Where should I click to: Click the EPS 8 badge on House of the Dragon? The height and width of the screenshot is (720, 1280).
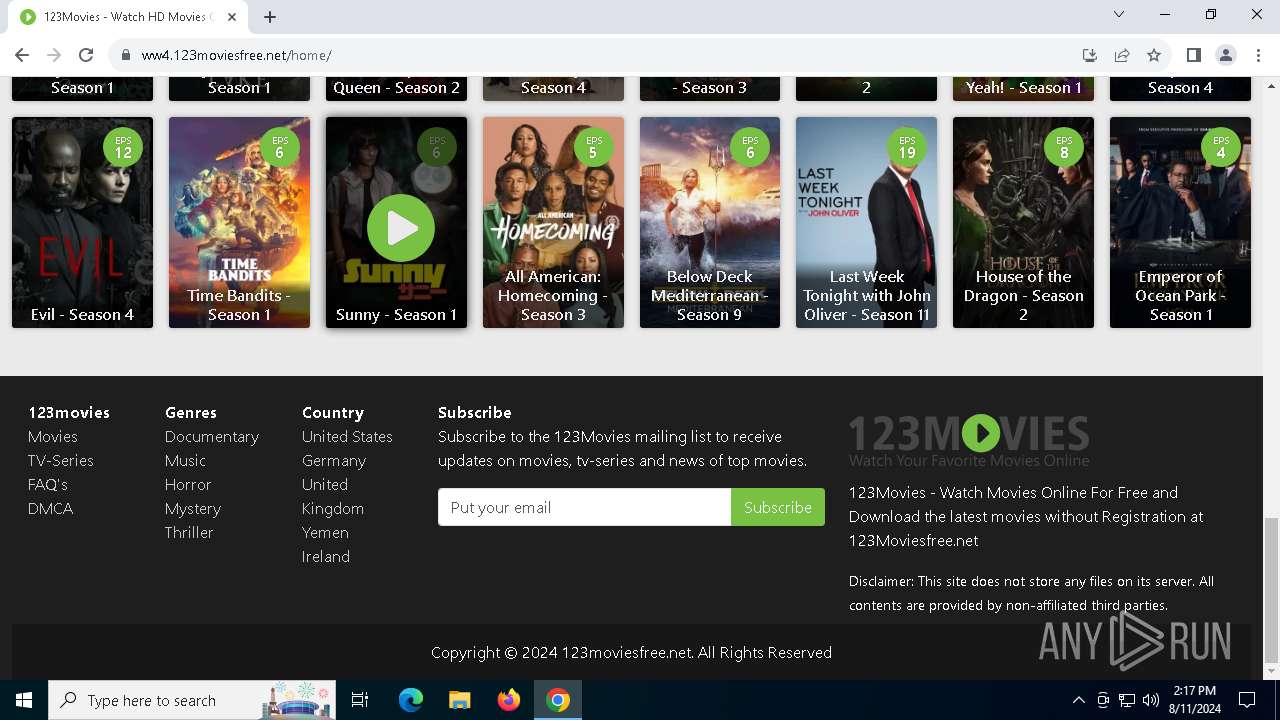tap(1064, 147)
